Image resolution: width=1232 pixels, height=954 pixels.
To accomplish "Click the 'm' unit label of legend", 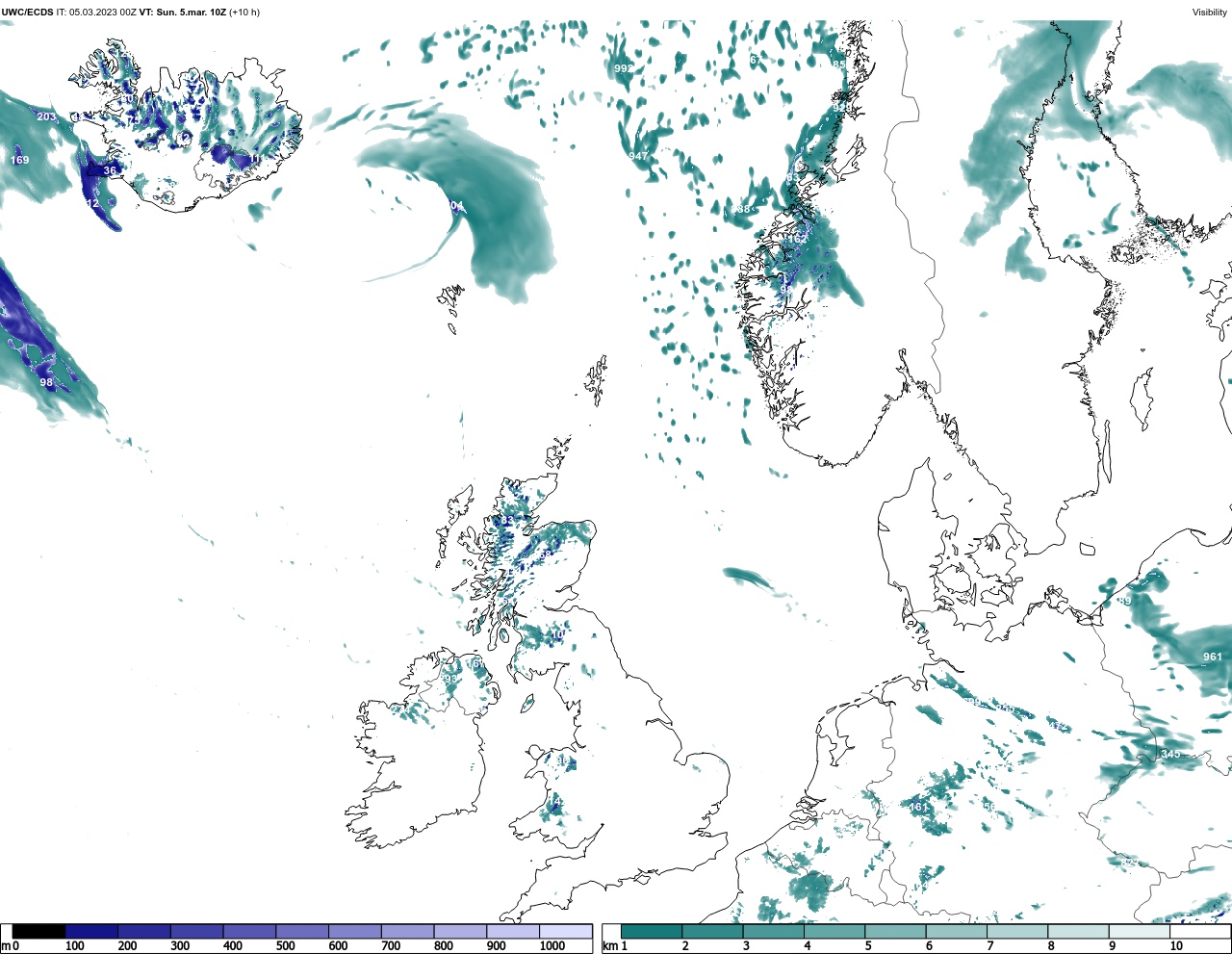I will pos(6,946).
